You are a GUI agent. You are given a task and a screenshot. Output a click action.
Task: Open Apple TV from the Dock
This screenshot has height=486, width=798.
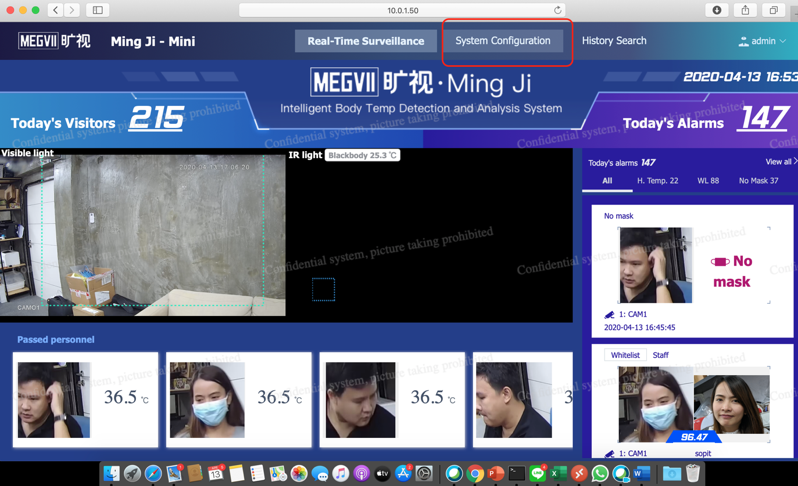pos(383,474)
